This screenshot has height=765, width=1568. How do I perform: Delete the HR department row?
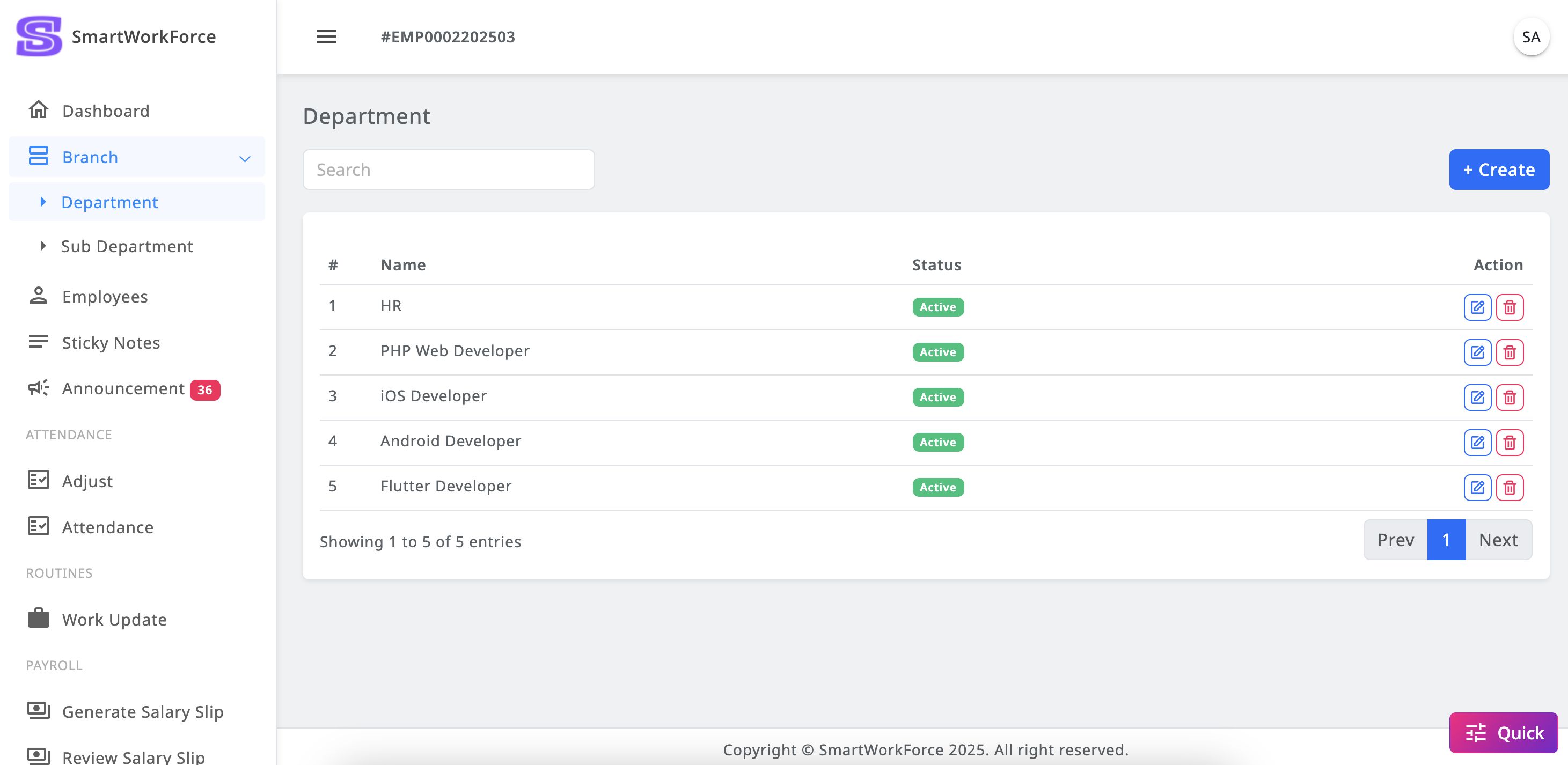click(x=1509, y=307)
